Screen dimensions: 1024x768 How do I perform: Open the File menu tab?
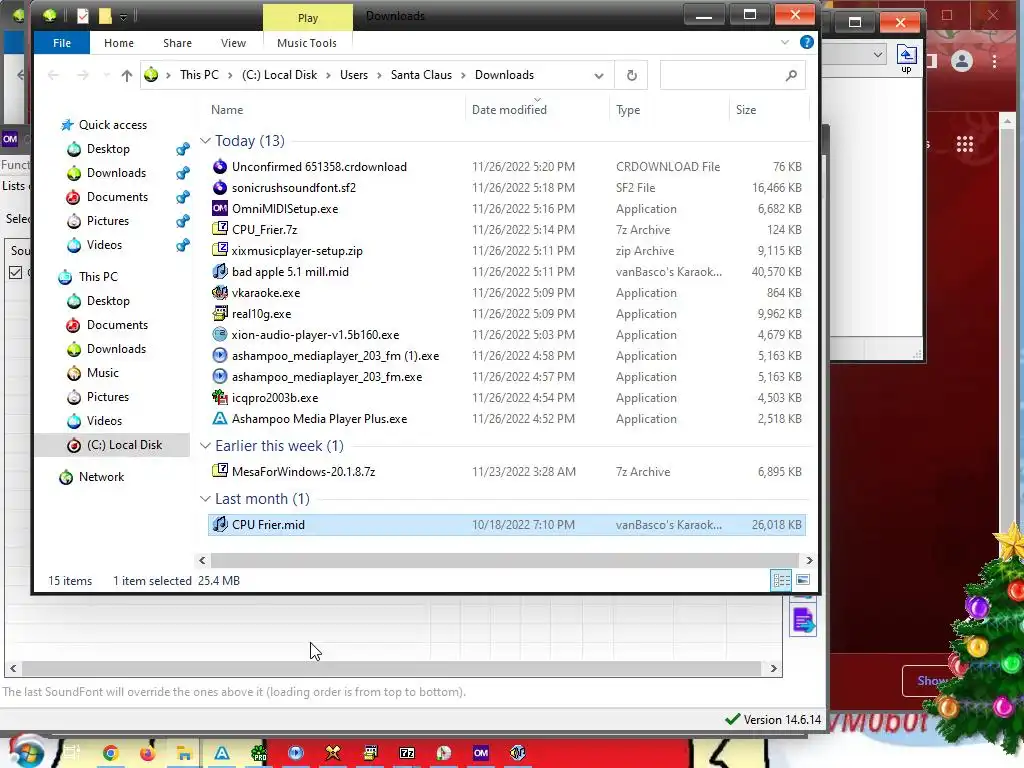pyautogui.click(x=62, y=43)
